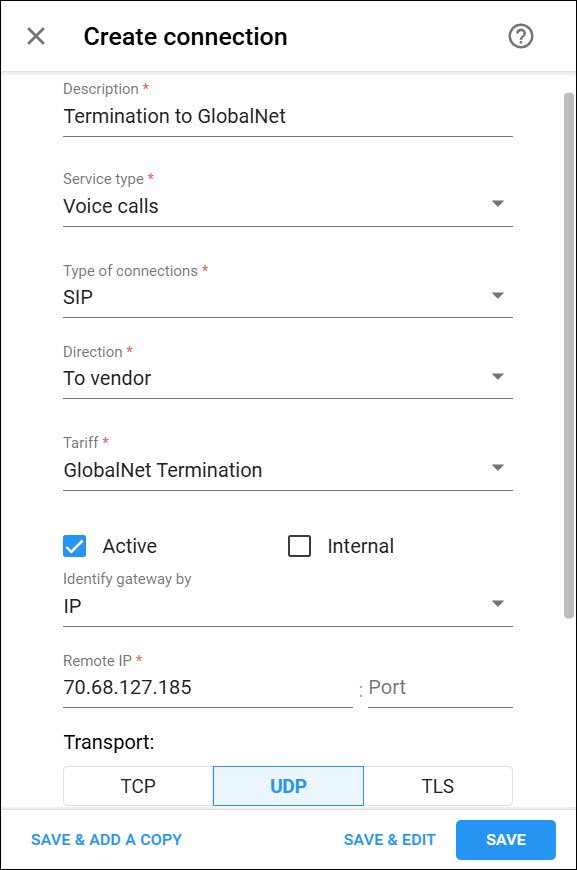577x870 pixels.
Task: Choose the UDP transport option
Action: (288, 786)
